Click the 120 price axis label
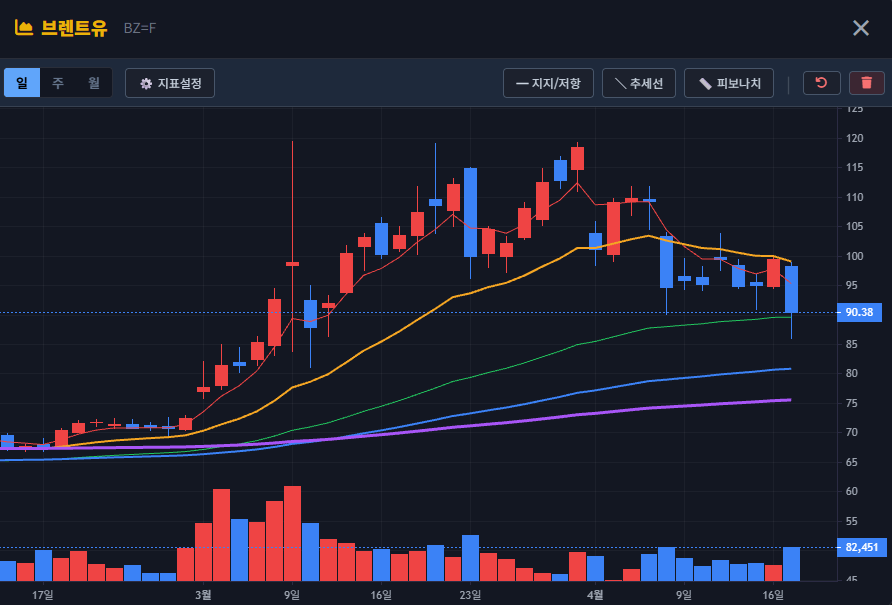Image resolution: width=892 pixels, height=605 pixels. [854, 138]
